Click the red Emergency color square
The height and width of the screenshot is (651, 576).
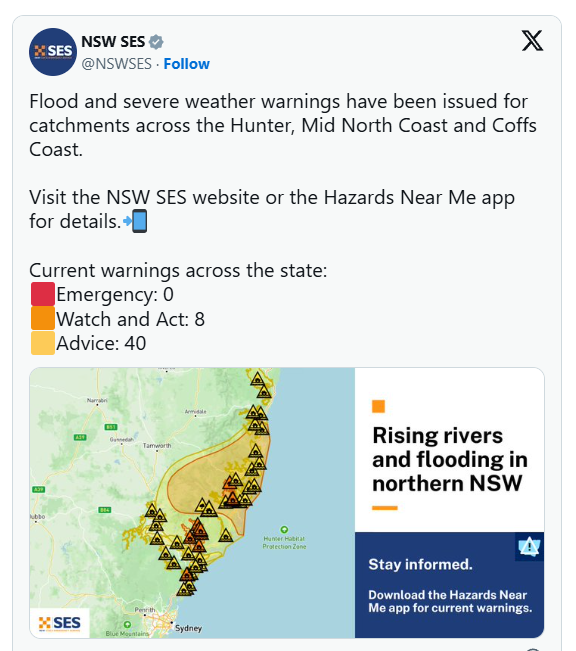click(43, 294)
